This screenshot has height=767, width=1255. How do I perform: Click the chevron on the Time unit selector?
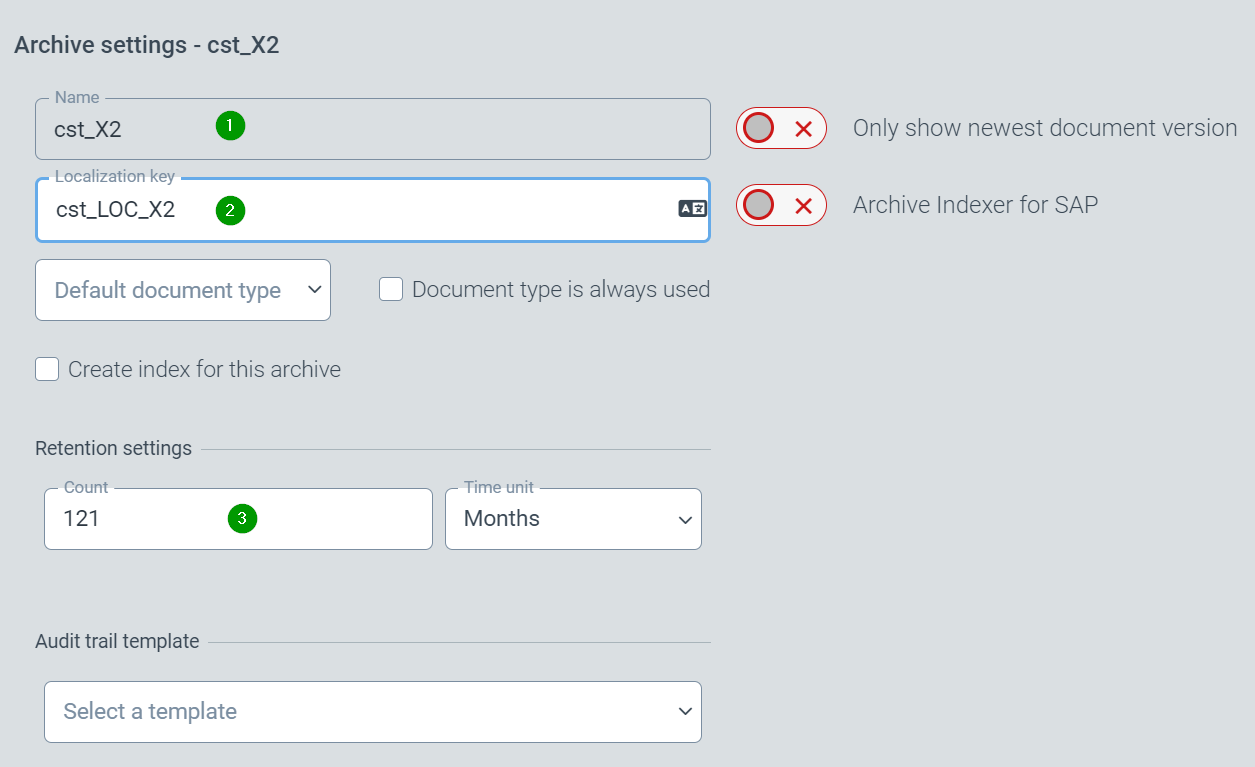[x=684, y=519]
